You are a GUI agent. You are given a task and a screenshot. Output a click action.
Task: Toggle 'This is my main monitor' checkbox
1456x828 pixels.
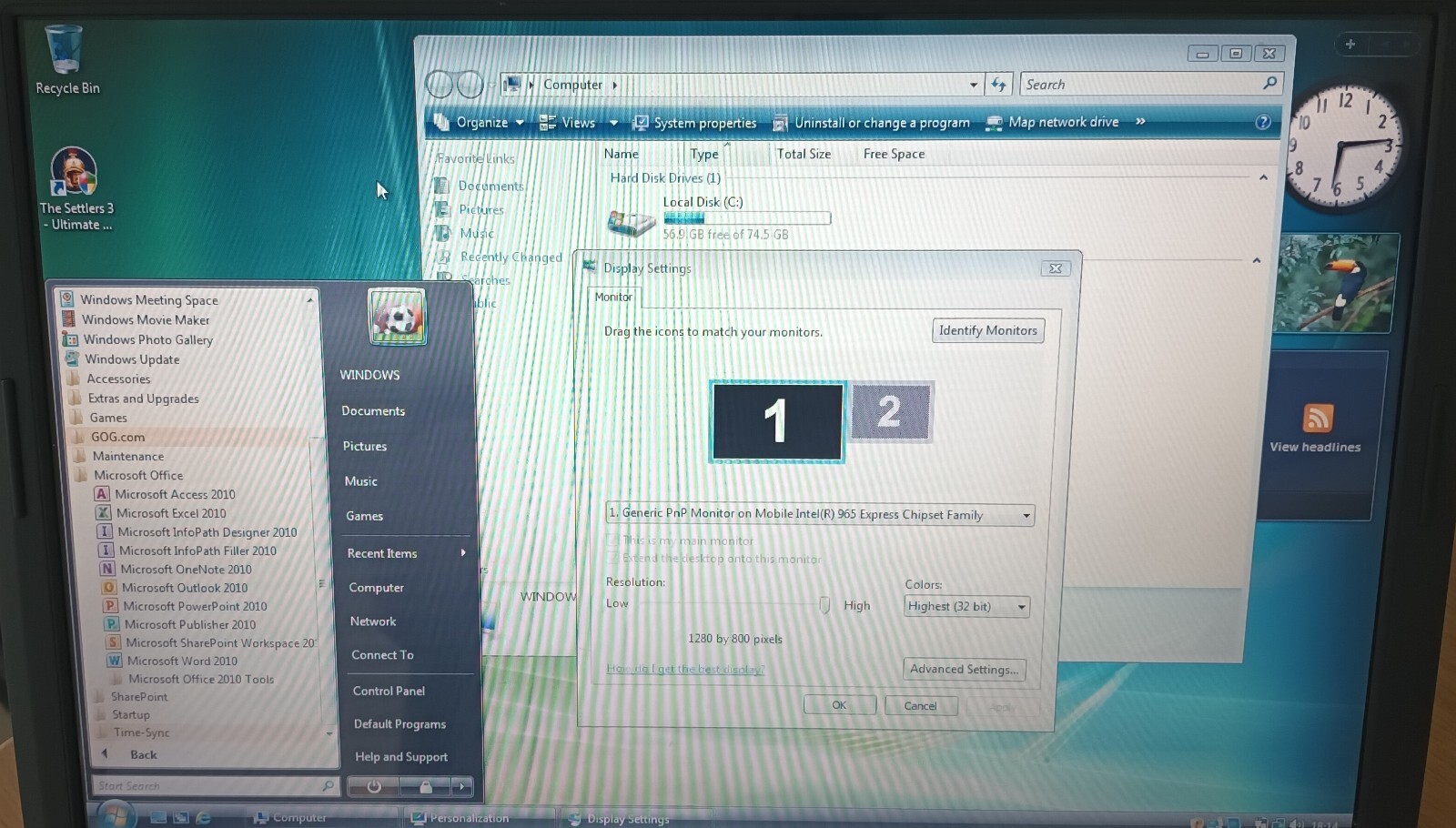(x=612, y=540)
